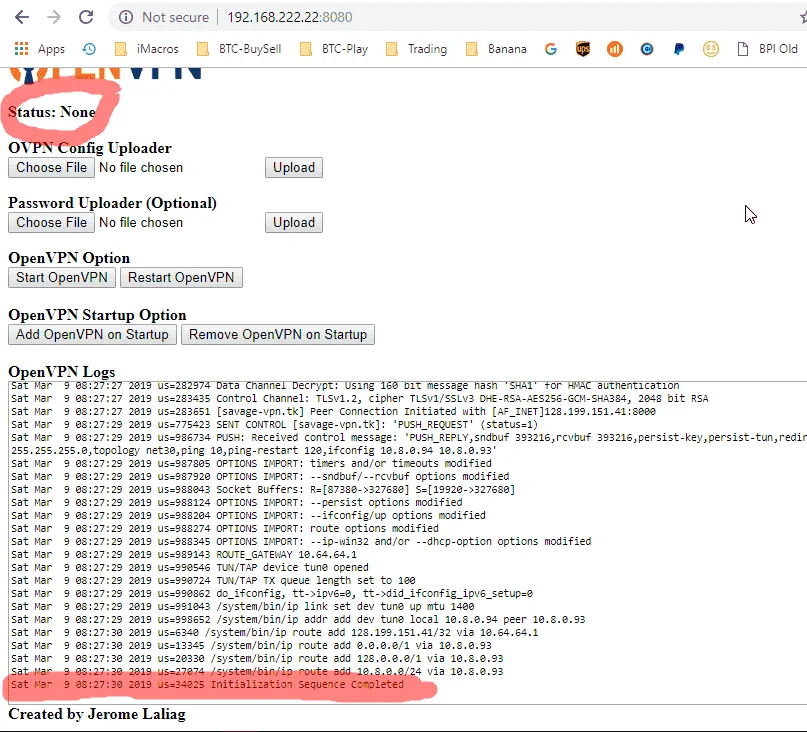Click the Initialization Sequence Completed log line
This screenshot has width=807, height=732.
207,685
